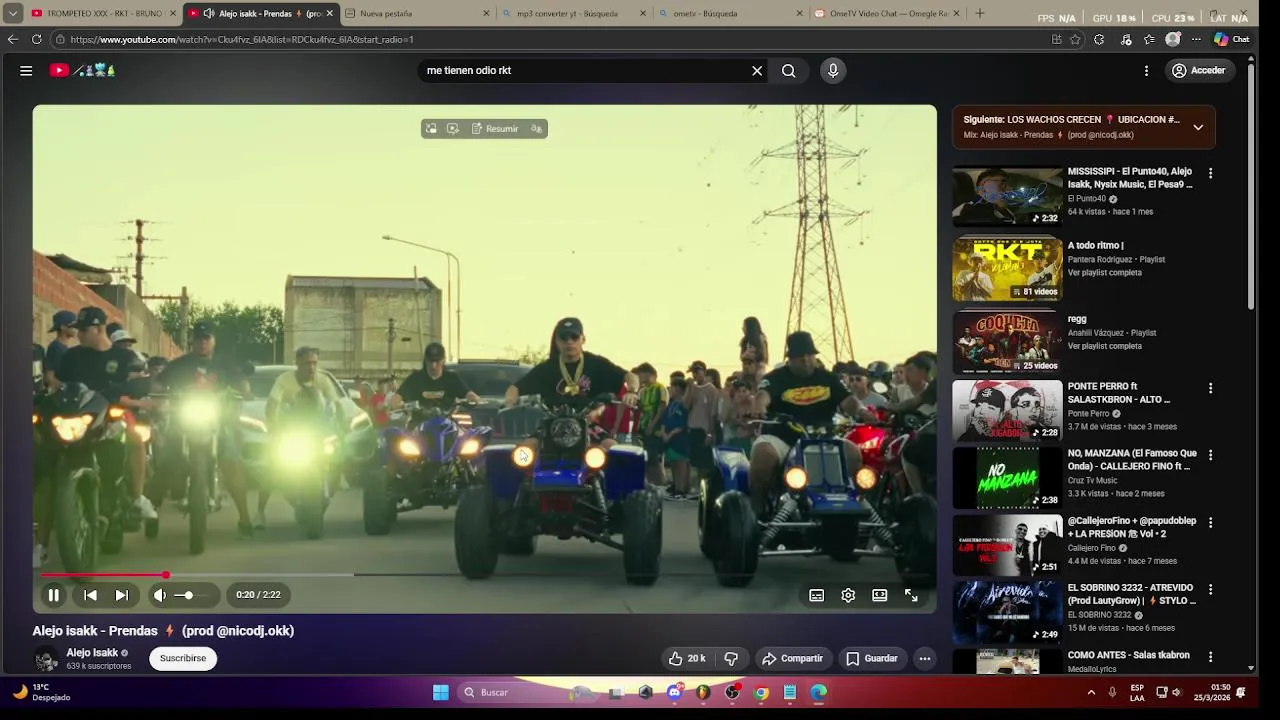Switch to OmeTV Video Chat tab
1280x720 pixels.
(888, 13)
